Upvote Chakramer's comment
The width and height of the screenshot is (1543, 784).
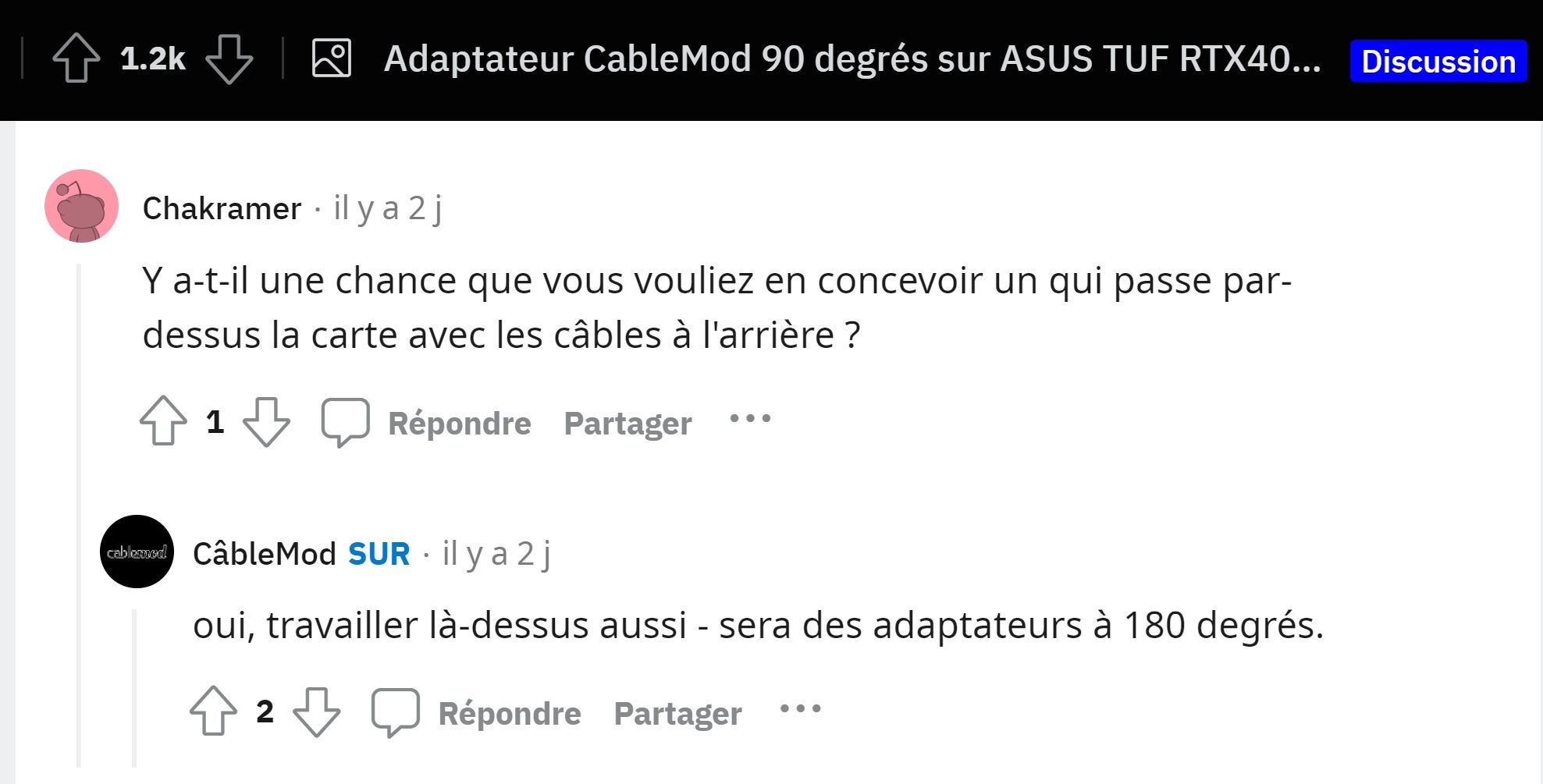(163, 421)
